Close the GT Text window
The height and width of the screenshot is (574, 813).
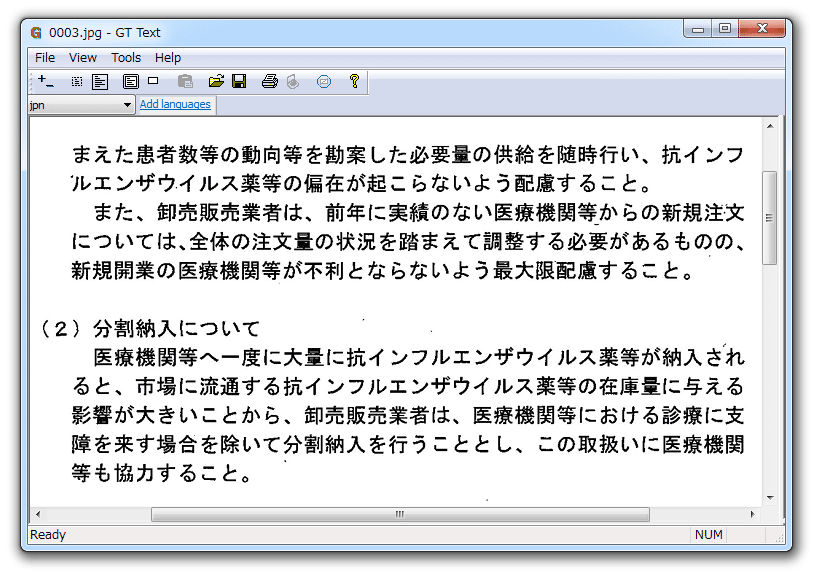point(762,29)
